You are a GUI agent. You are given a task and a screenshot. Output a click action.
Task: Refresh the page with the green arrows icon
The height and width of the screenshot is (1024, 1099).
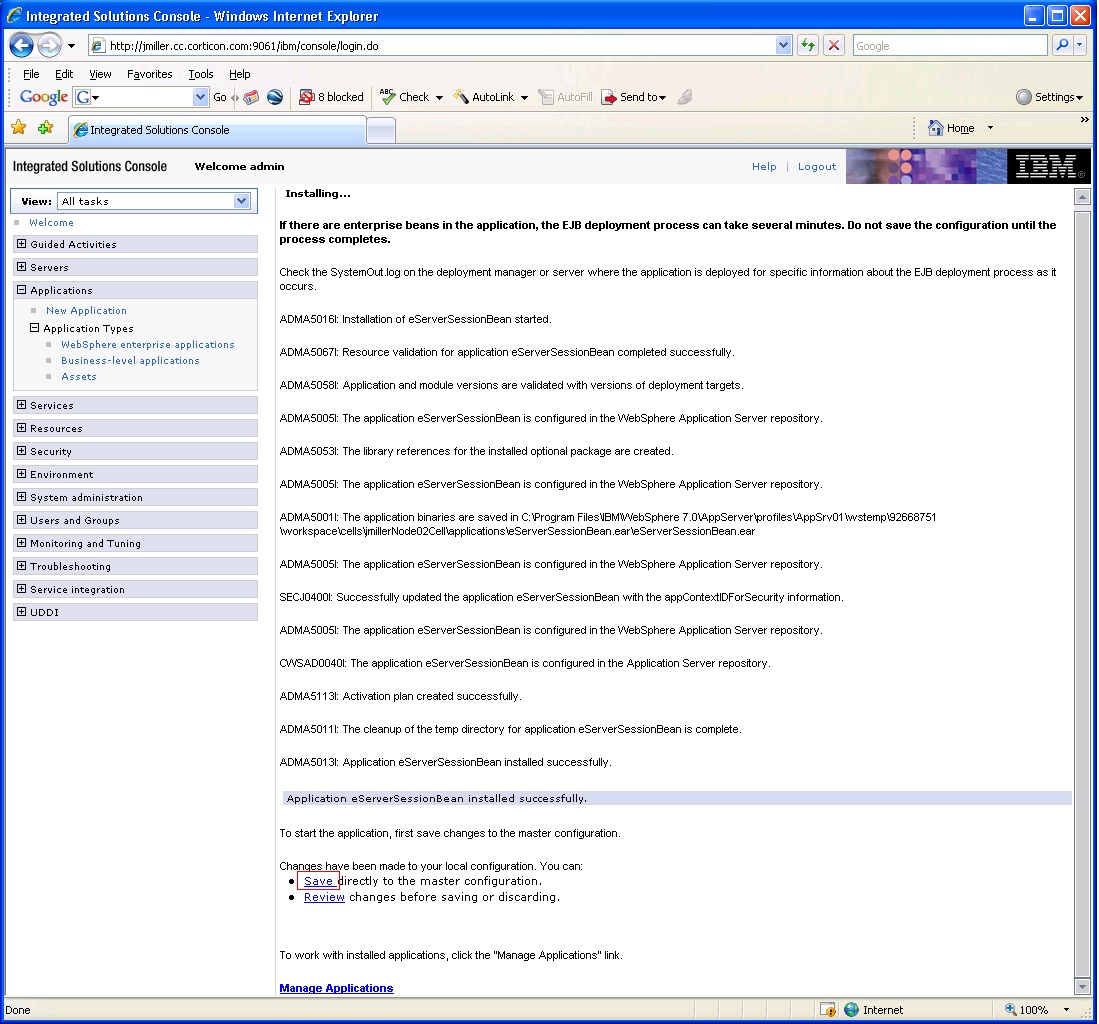808,46
